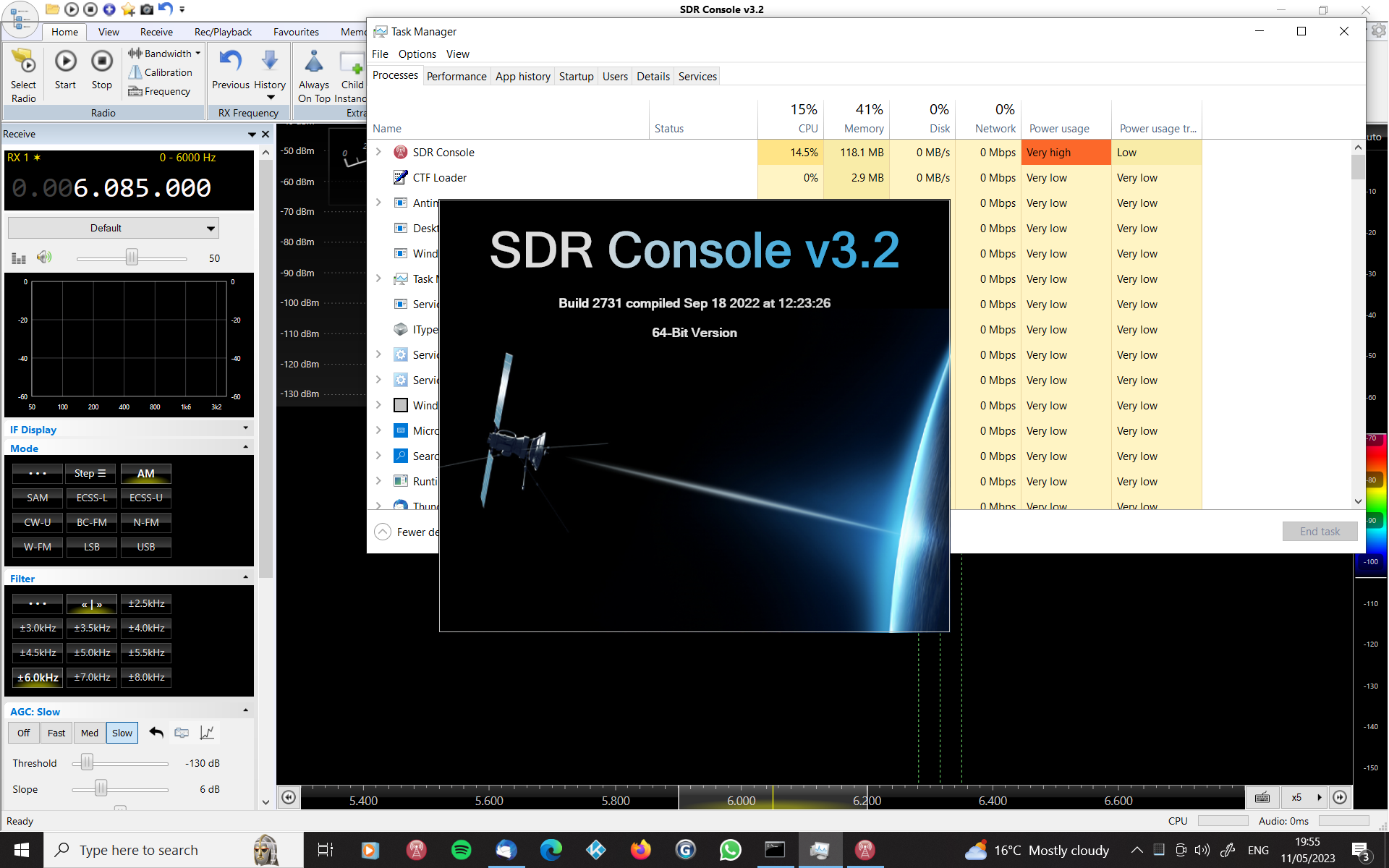Select the ±8.0kHz filter width
Image resolution: width=1389 pixels, height=868 pixels.
(146, 677)
